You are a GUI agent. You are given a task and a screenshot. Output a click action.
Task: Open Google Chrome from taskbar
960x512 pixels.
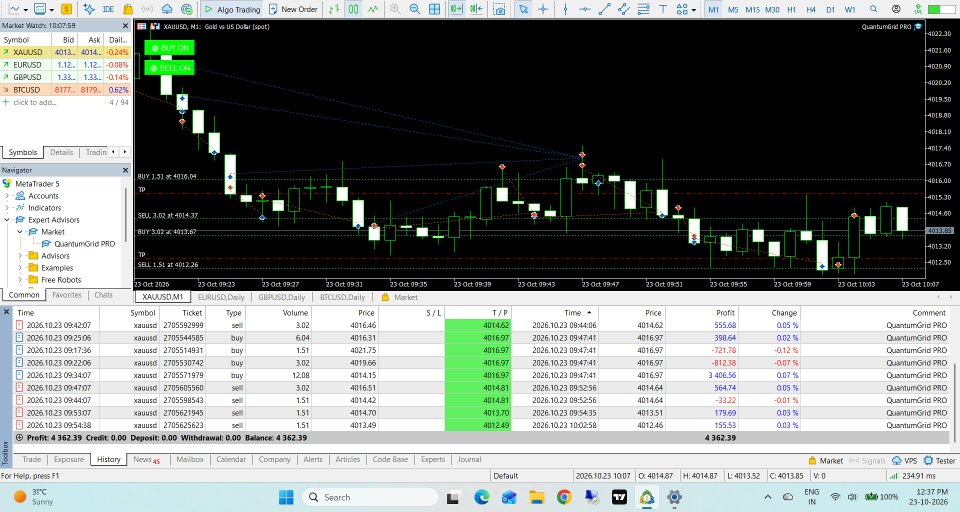[x=564, y=497]
